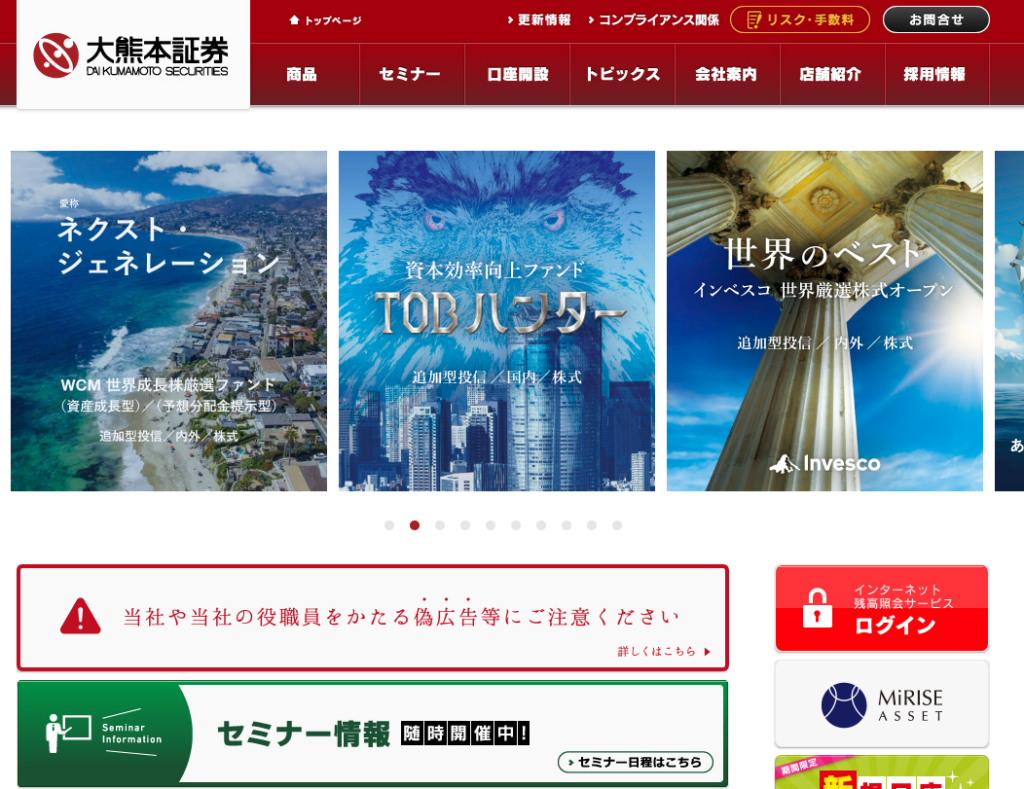Select the eighth carousel dot
Viewport: 1024px width, 789px height.
pos(566,525)
